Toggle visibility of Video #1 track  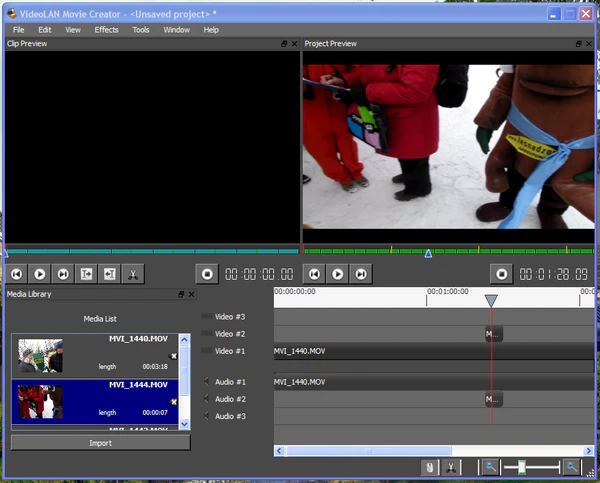(x=207, y=351)
